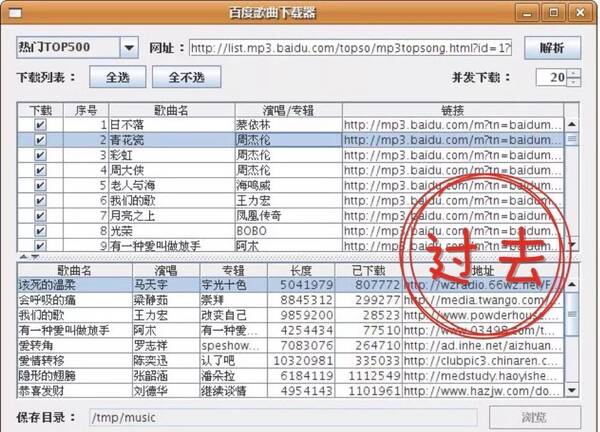The width and height of the screenshot is (600, 432).
Task: Open the 热门TOP500 dropdown list
Action: coord(130,48)
